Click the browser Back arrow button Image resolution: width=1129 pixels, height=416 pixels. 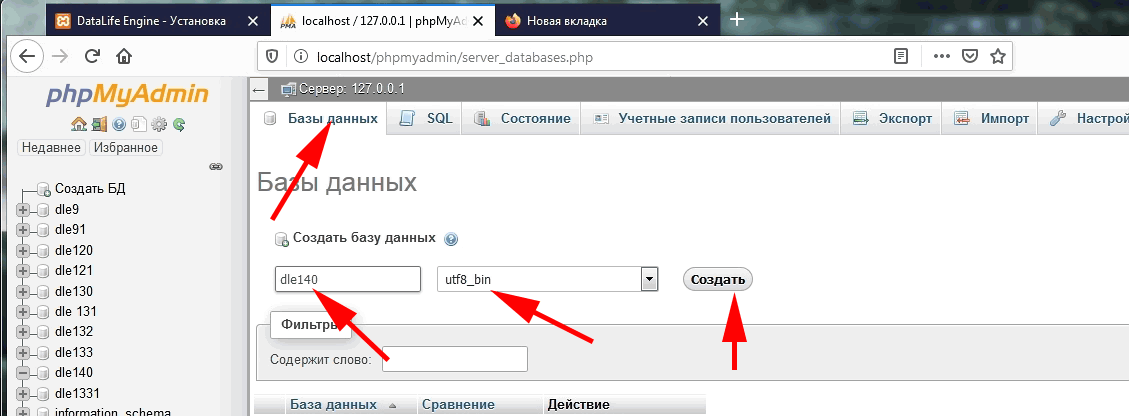[x=27, y=56]
